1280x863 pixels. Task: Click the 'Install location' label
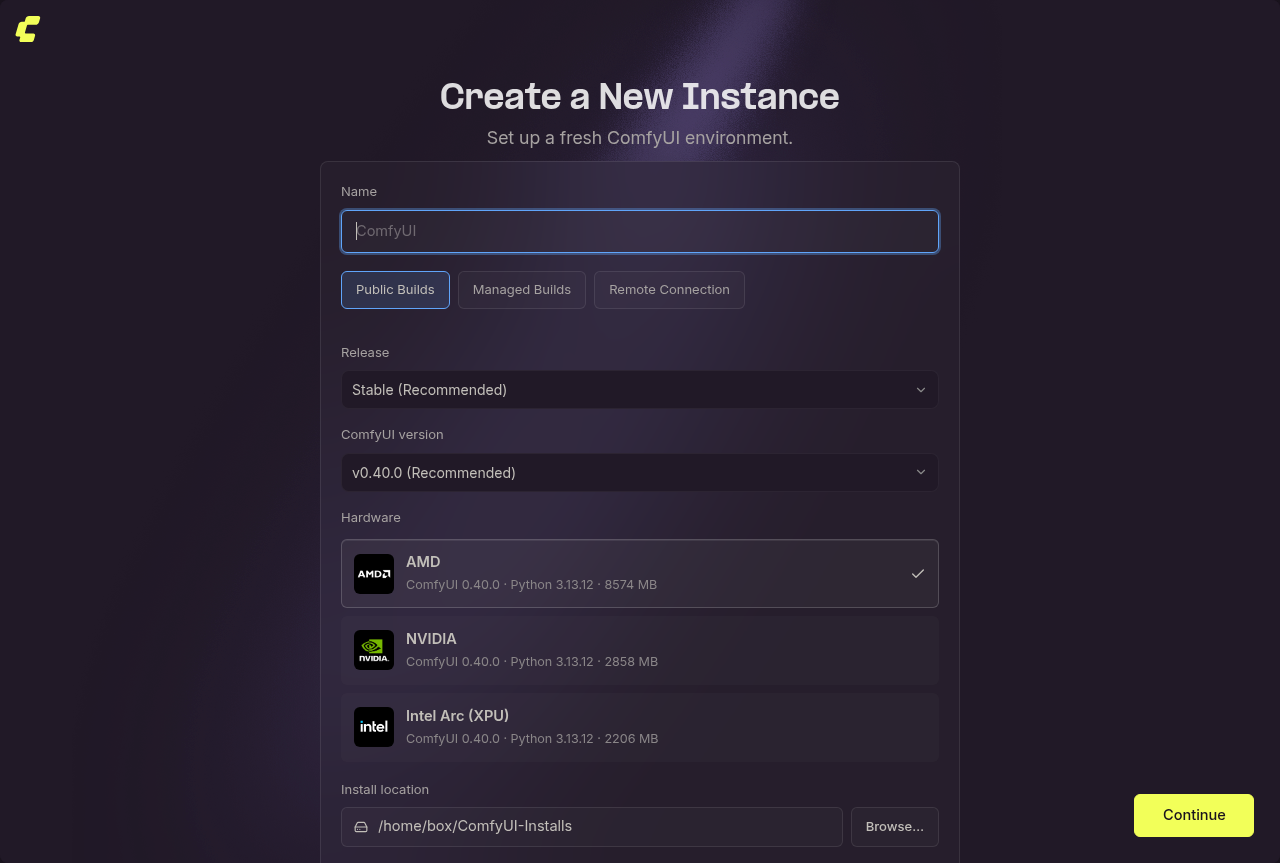coord(385,789)
